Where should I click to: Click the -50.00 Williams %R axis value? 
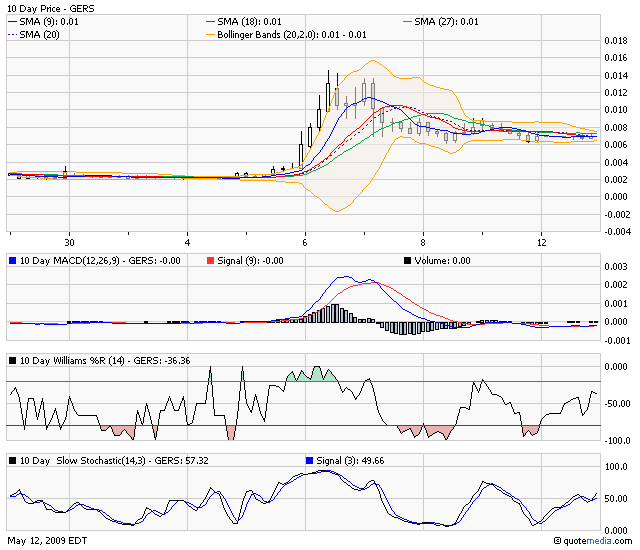click(618, 404)
